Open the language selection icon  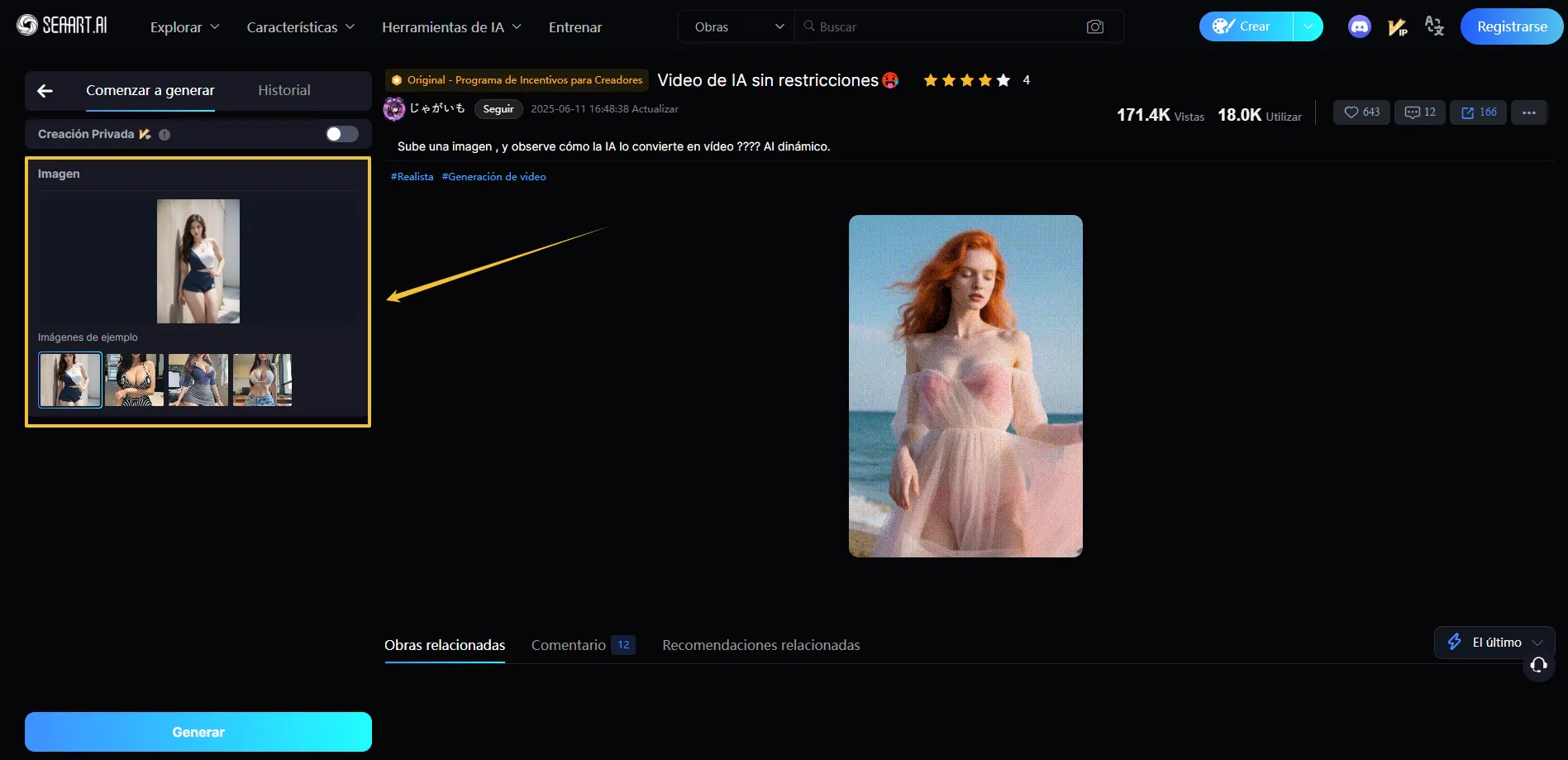click(x=1434, y=26)
